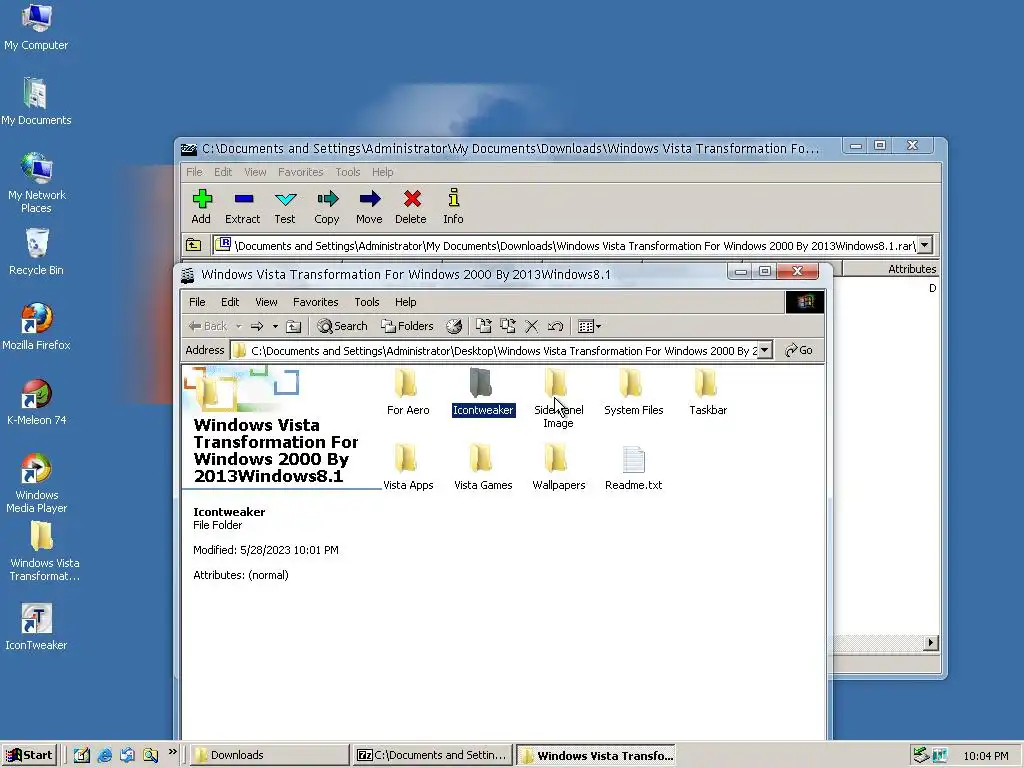Click Info in the 7-Zip toolbar

tap(453, 206)
